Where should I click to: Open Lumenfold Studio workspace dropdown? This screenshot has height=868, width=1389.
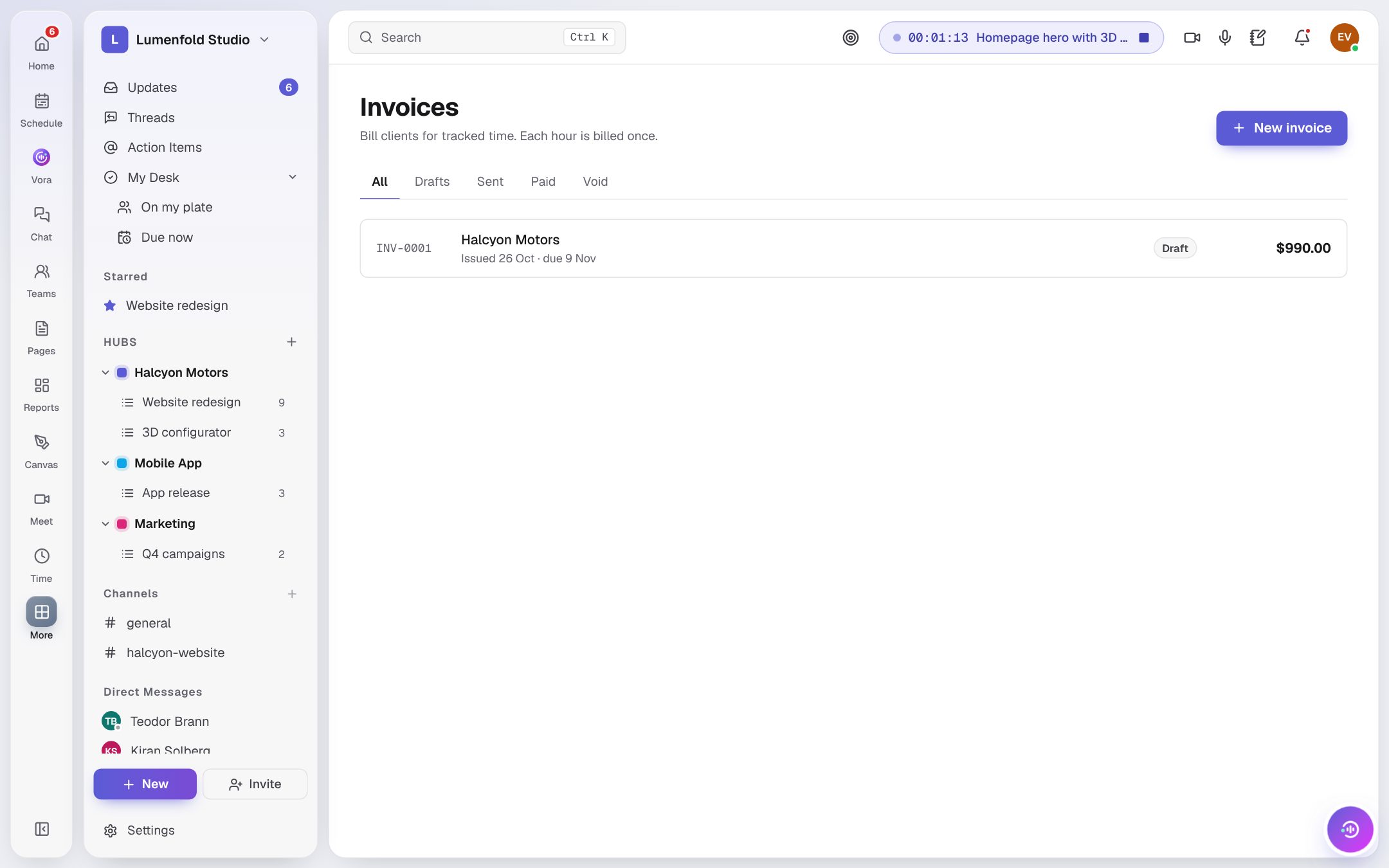186,39
